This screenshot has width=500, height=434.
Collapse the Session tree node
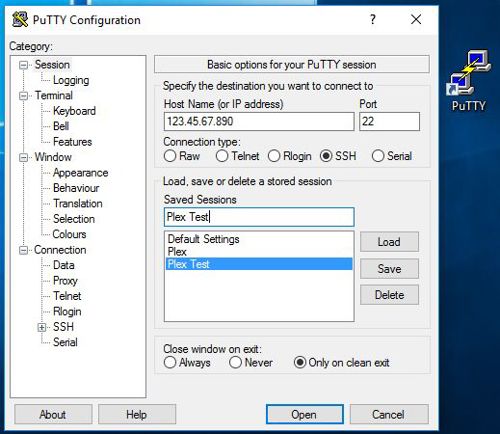tap(23, 65)
